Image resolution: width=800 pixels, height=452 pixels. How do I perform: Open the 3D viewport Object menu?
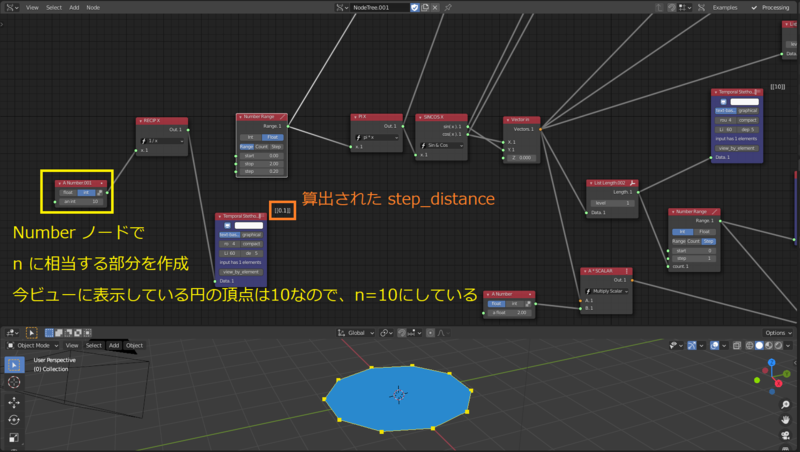click(x=134, y=345)
